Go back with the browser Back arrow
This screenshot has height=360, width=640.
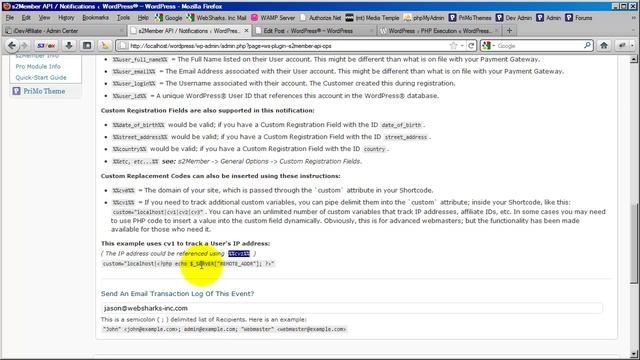tap(11, 46)
